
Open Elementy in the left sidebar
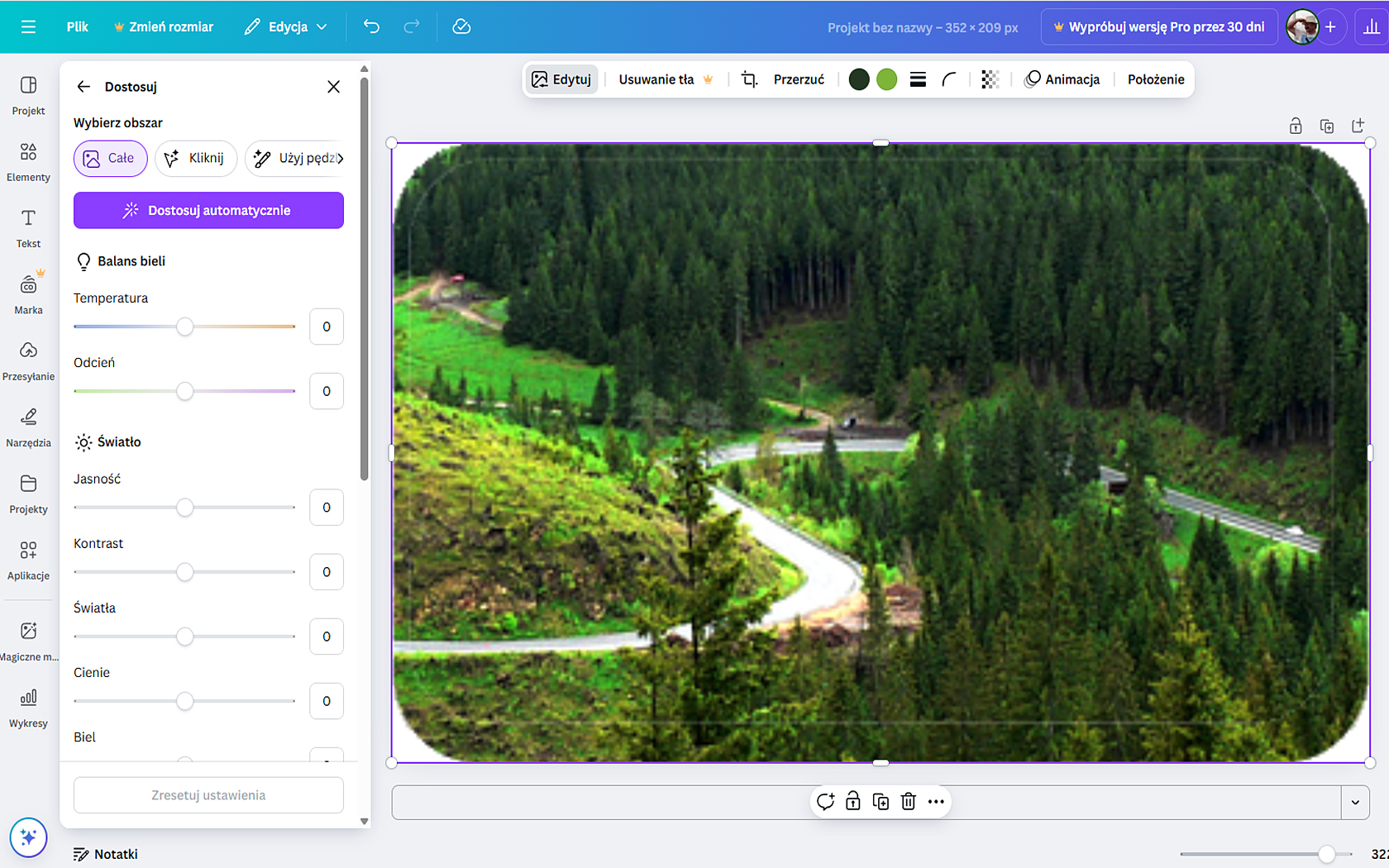(x=28, y=161)
